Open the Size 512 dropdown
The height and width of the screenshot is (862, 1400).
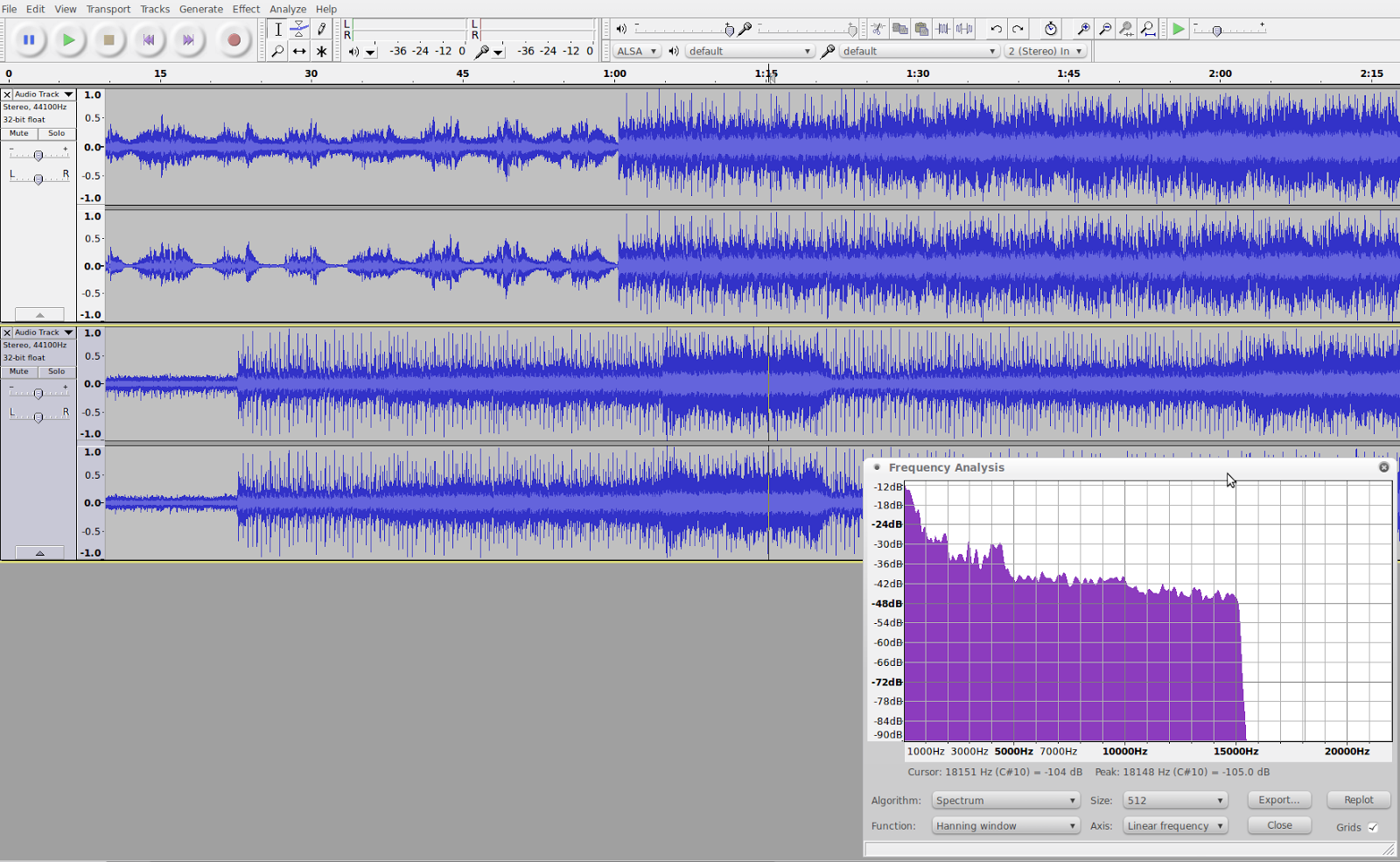[1176, 799]
